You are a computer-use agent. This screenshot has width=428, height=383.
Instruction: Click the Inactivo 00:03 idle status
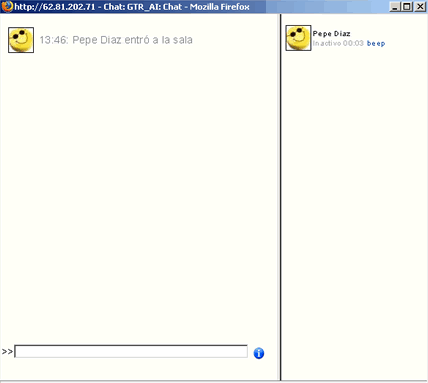pos(338,43)
